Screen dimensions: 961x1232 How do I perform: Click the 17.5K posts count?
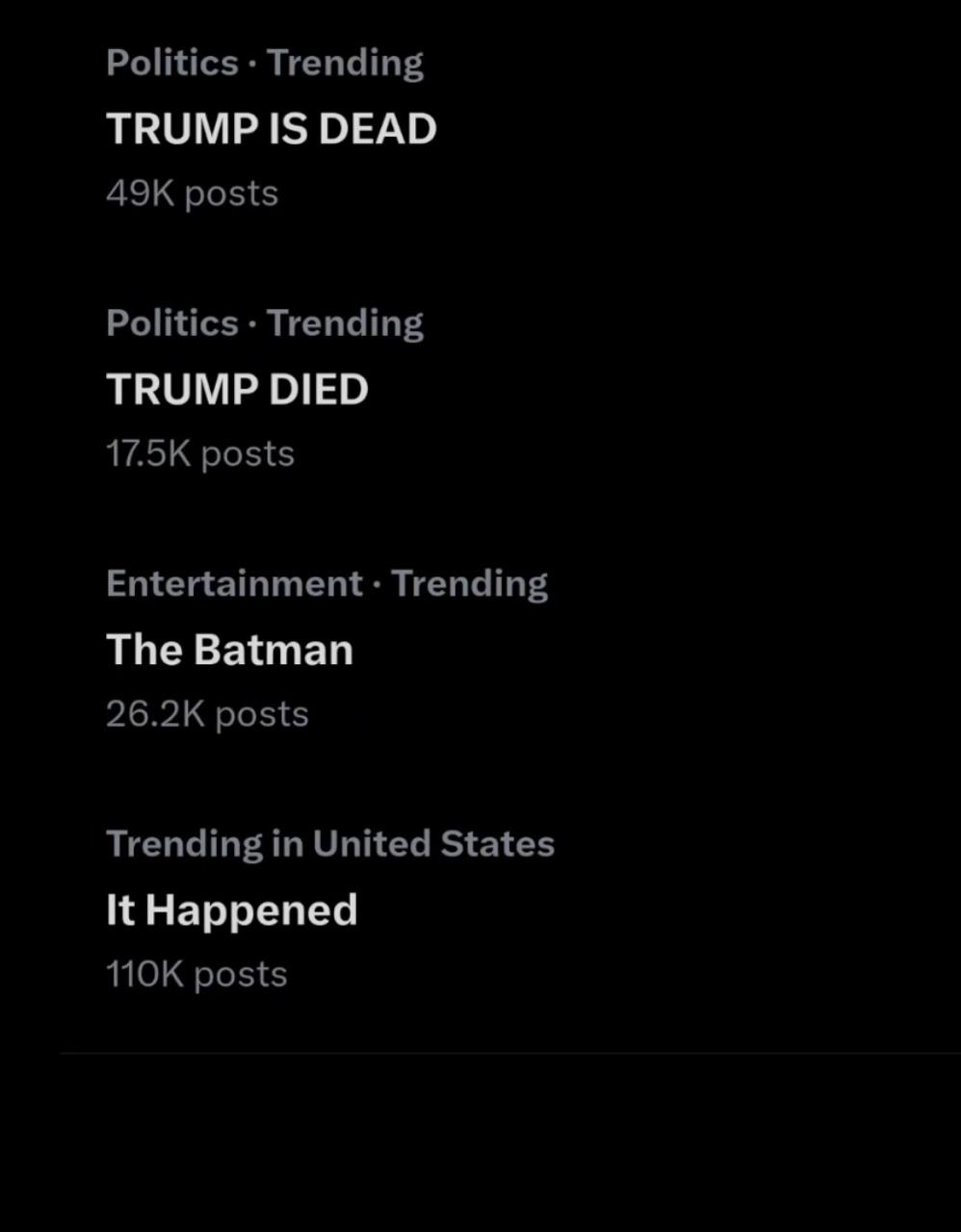(x=199, y=454)
